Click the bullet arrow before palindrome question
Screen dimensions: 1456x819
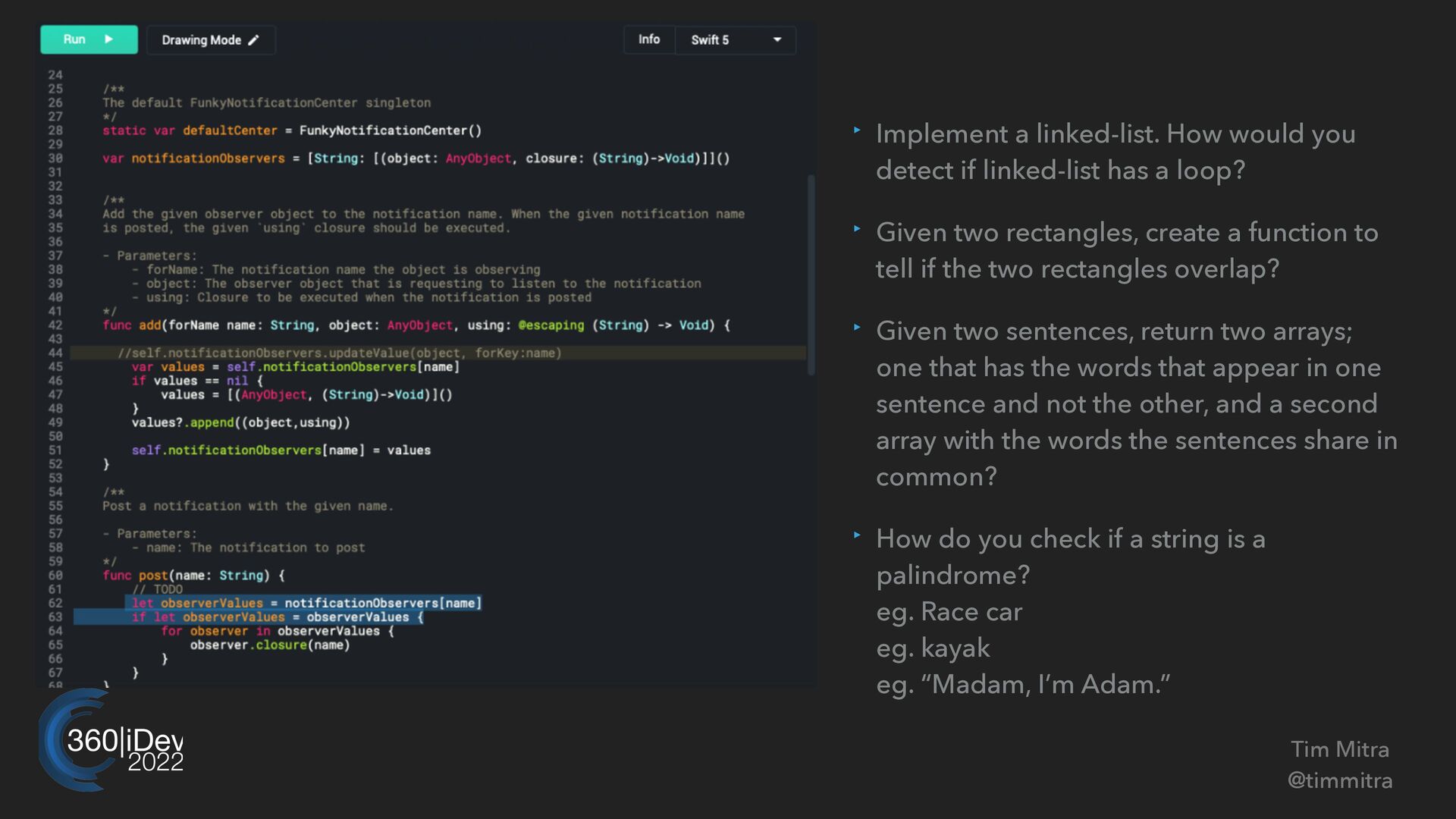pos(857,535)
